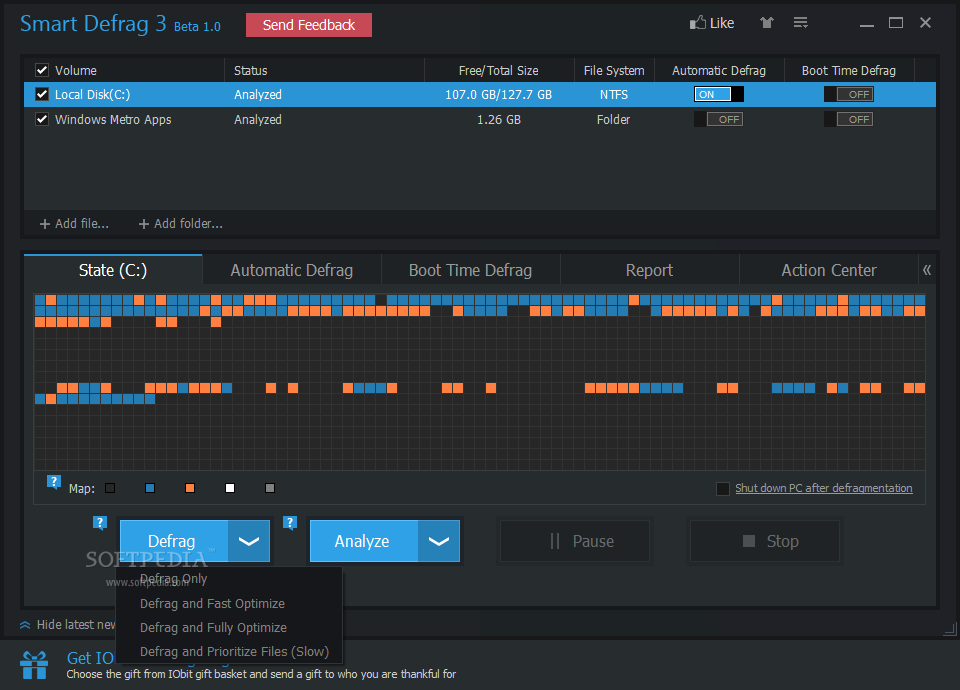Click the NTFS file system cell
Screen dimensions: 960x690
point(613,95)
